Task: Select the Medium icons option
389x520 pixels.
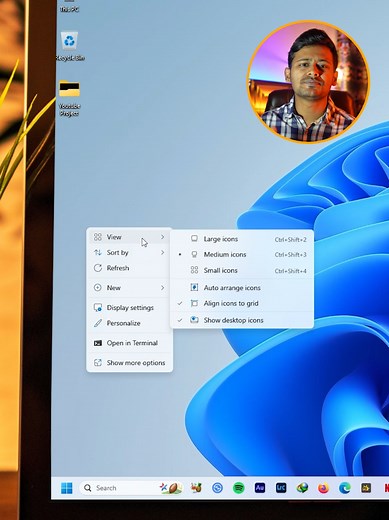Action: pyautogui.click(x=242, y=255)
